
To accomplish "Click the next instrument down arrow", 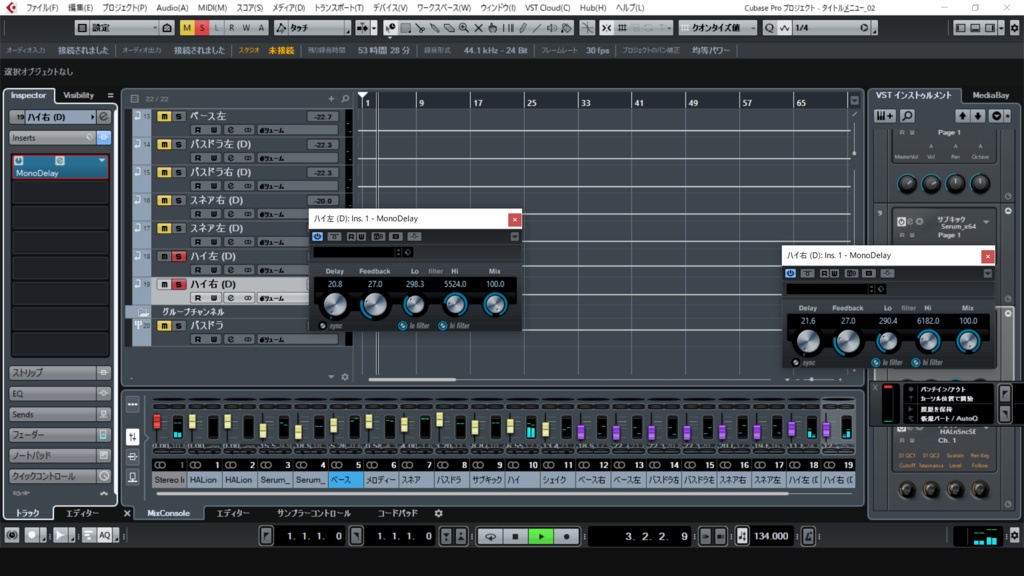I will pos(978,116).
